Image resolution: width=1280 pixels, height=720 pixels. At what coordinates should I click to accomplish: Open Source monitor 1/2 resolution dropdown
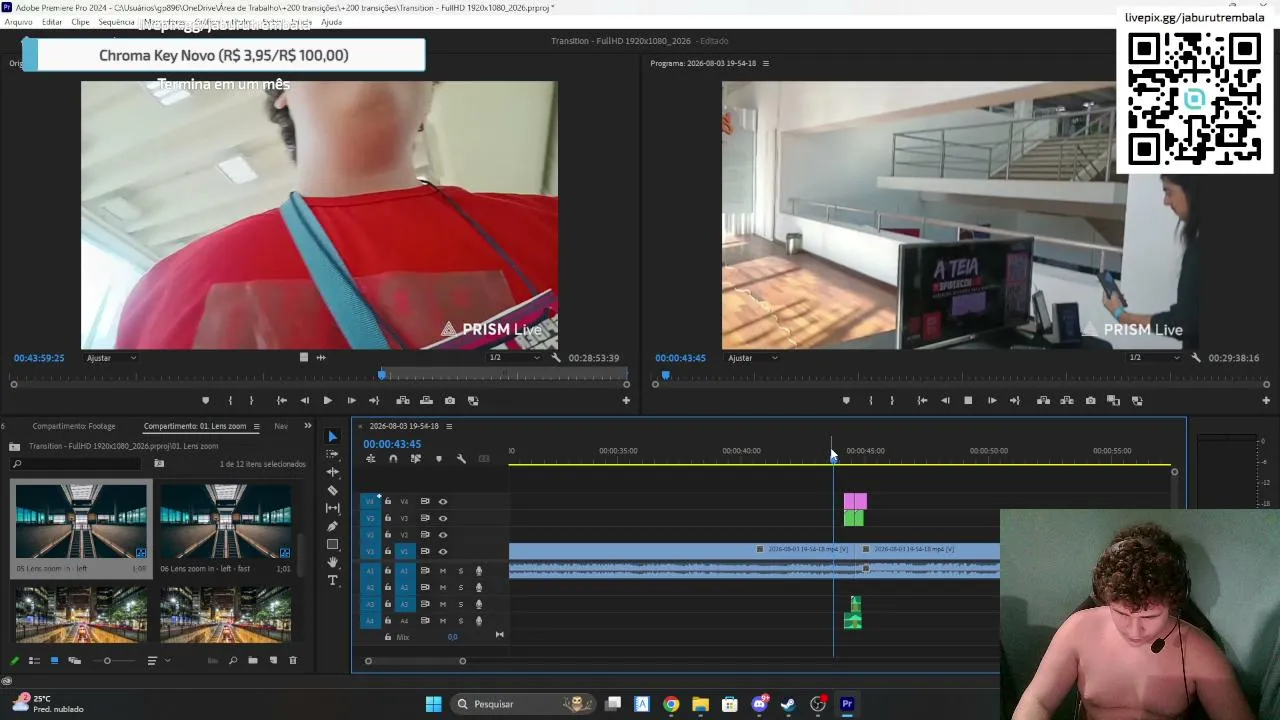(x=515, y=358)
